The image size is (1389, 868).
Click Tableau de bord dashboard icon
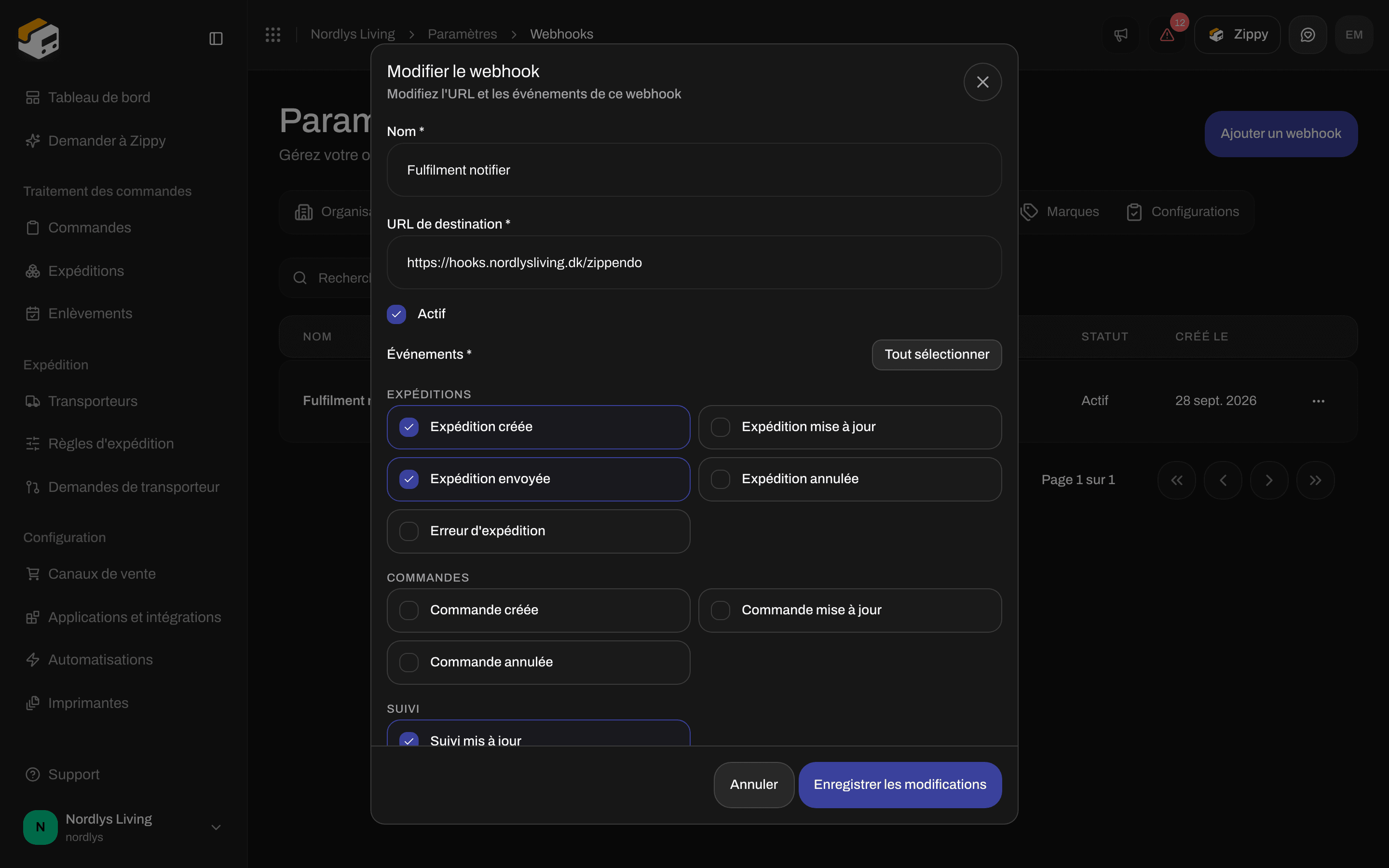click(33, 97)
